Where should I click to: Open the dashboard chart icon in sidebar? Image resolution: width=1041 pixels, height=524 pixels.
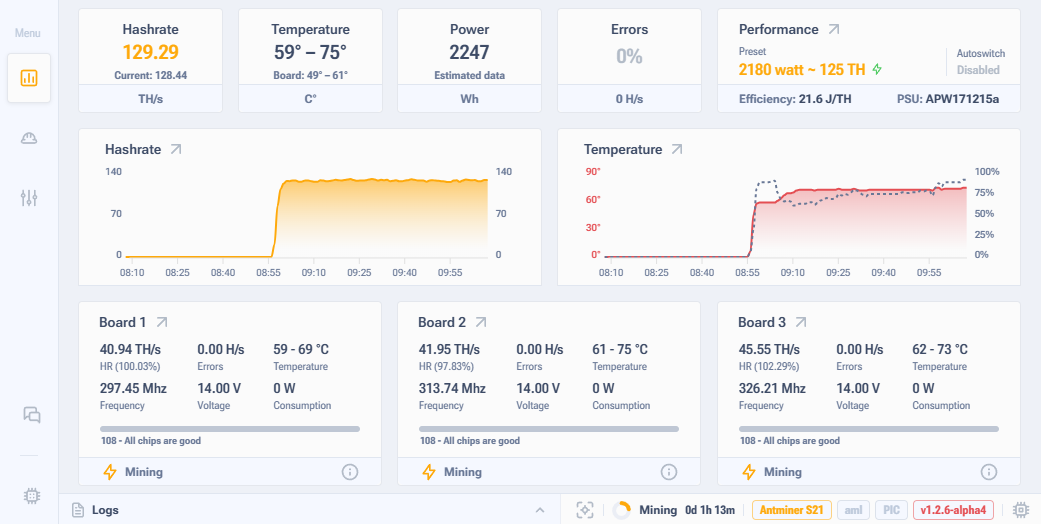(29, 78)
